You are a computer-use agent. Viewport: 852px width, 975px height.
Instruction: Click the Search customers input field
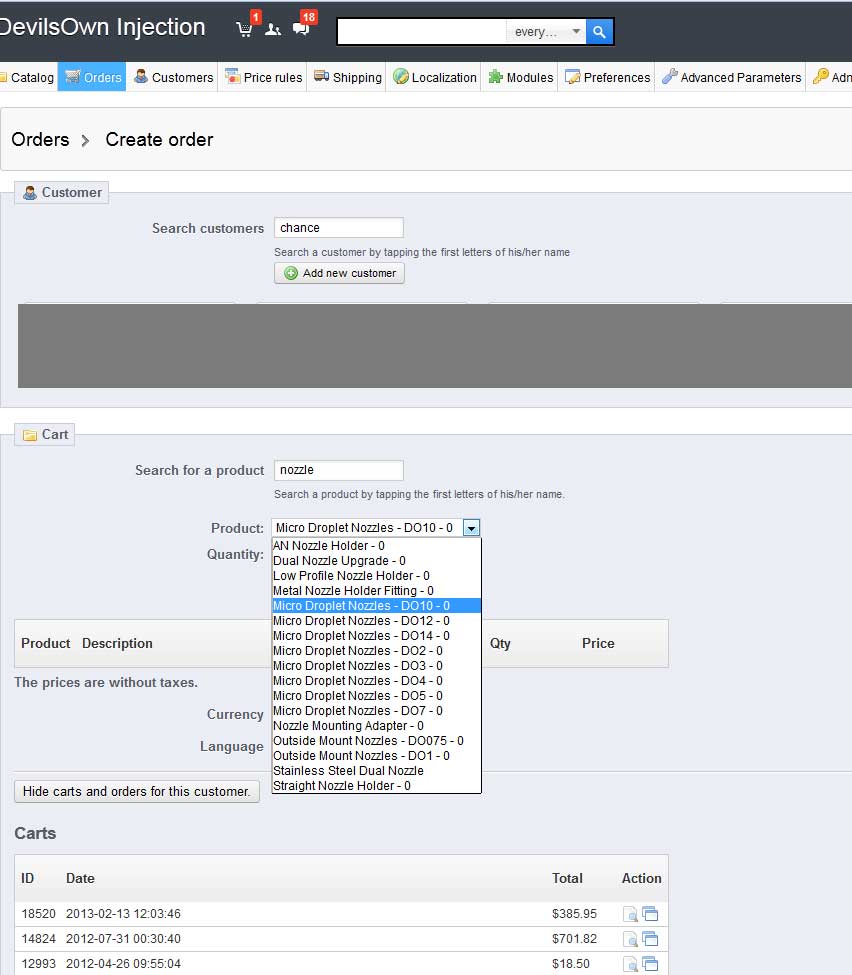pos(339,228)
